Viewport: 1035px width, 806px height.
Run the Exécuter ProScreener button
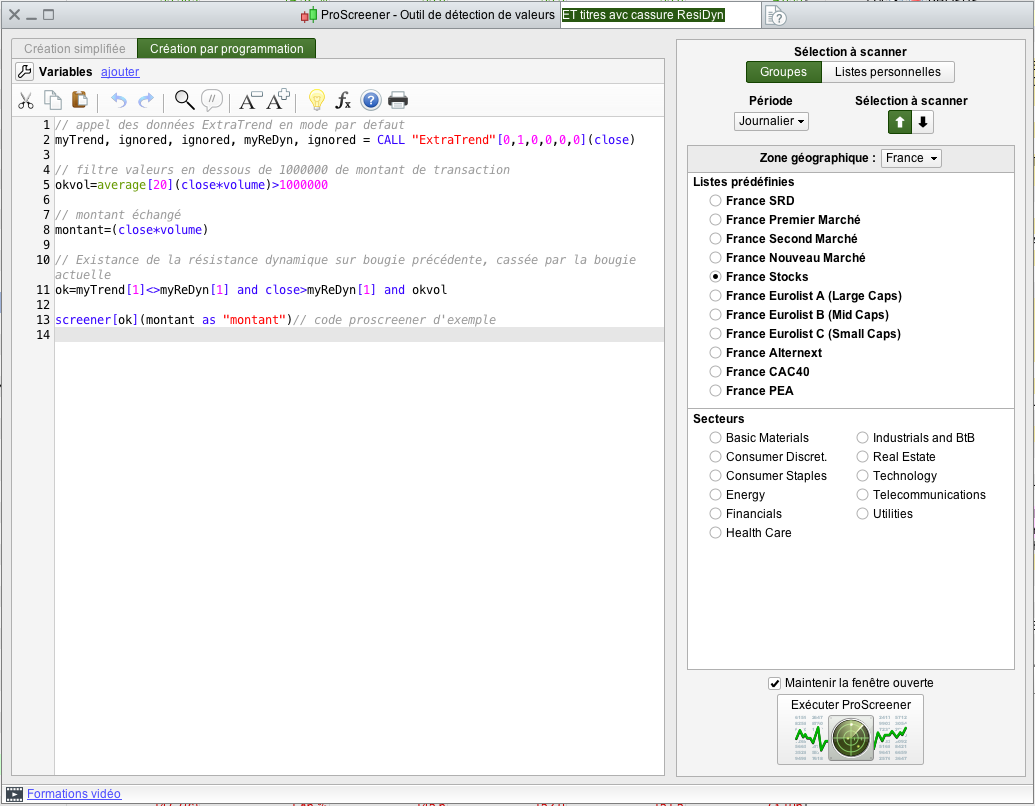coord(850,731)
